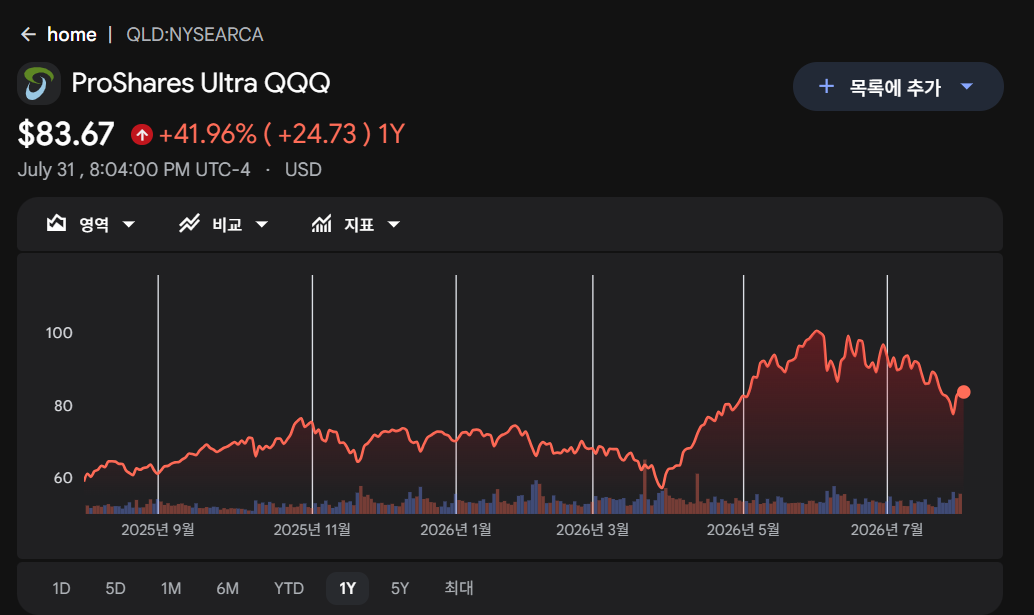Image resolution: width=1034 pixels, height=615 pixels.
Task: Click the 2026년 3월 axis label
Action: (592, 529)
